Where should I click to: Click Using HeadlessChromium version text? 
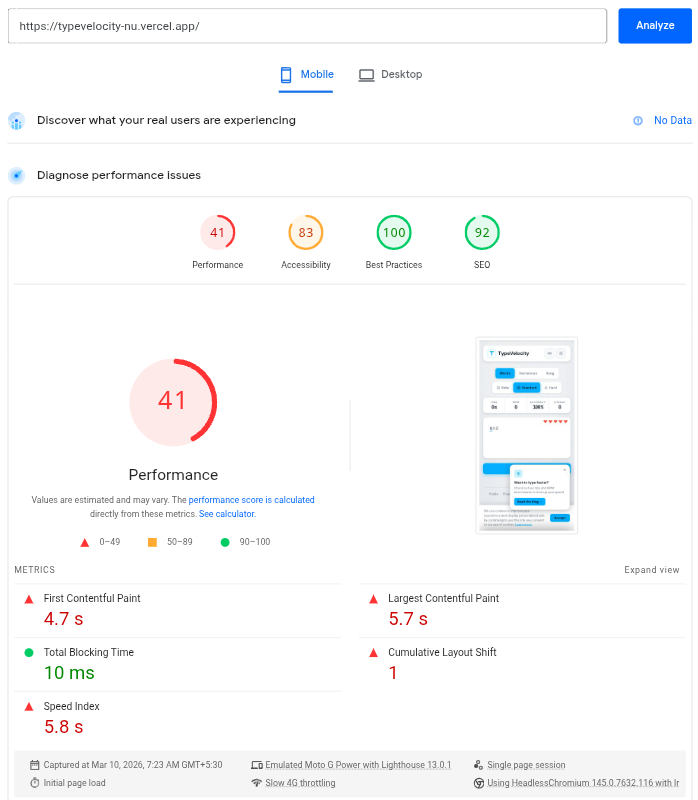coord(583,783)
